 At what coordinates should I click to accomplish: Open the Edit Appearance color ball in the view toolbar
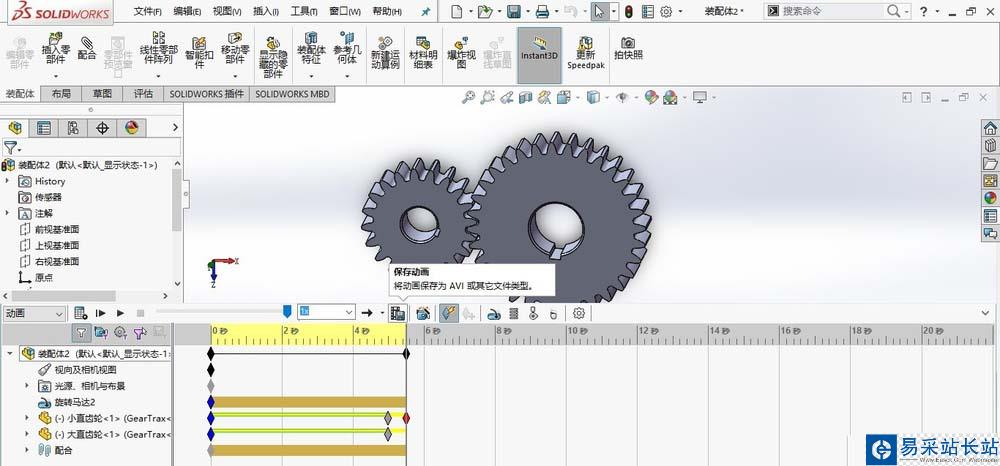(651, 98)
